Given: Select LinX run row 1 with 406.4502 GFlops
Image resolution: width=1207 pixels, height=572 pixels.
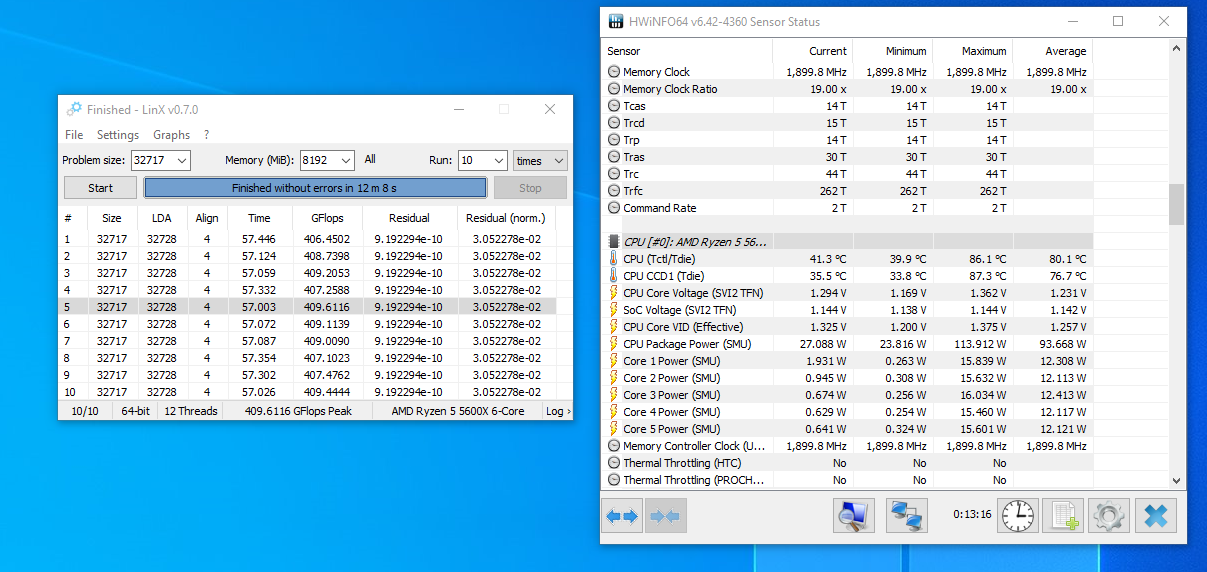Looking at the screenshot, I should 308,239.
